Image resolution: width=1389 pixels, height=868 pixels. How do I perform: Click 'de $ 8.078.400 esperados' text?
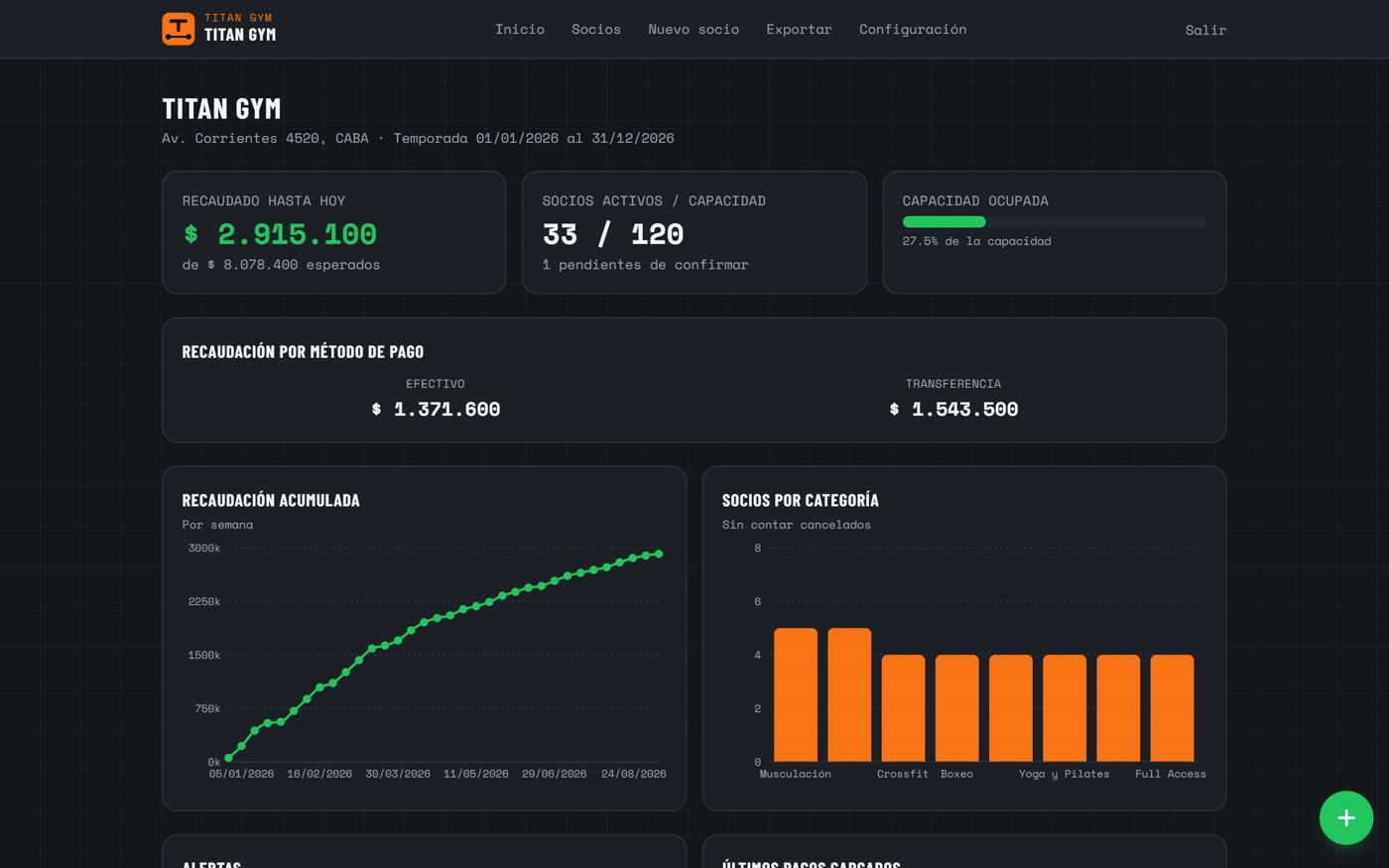[x=282, y=265]
